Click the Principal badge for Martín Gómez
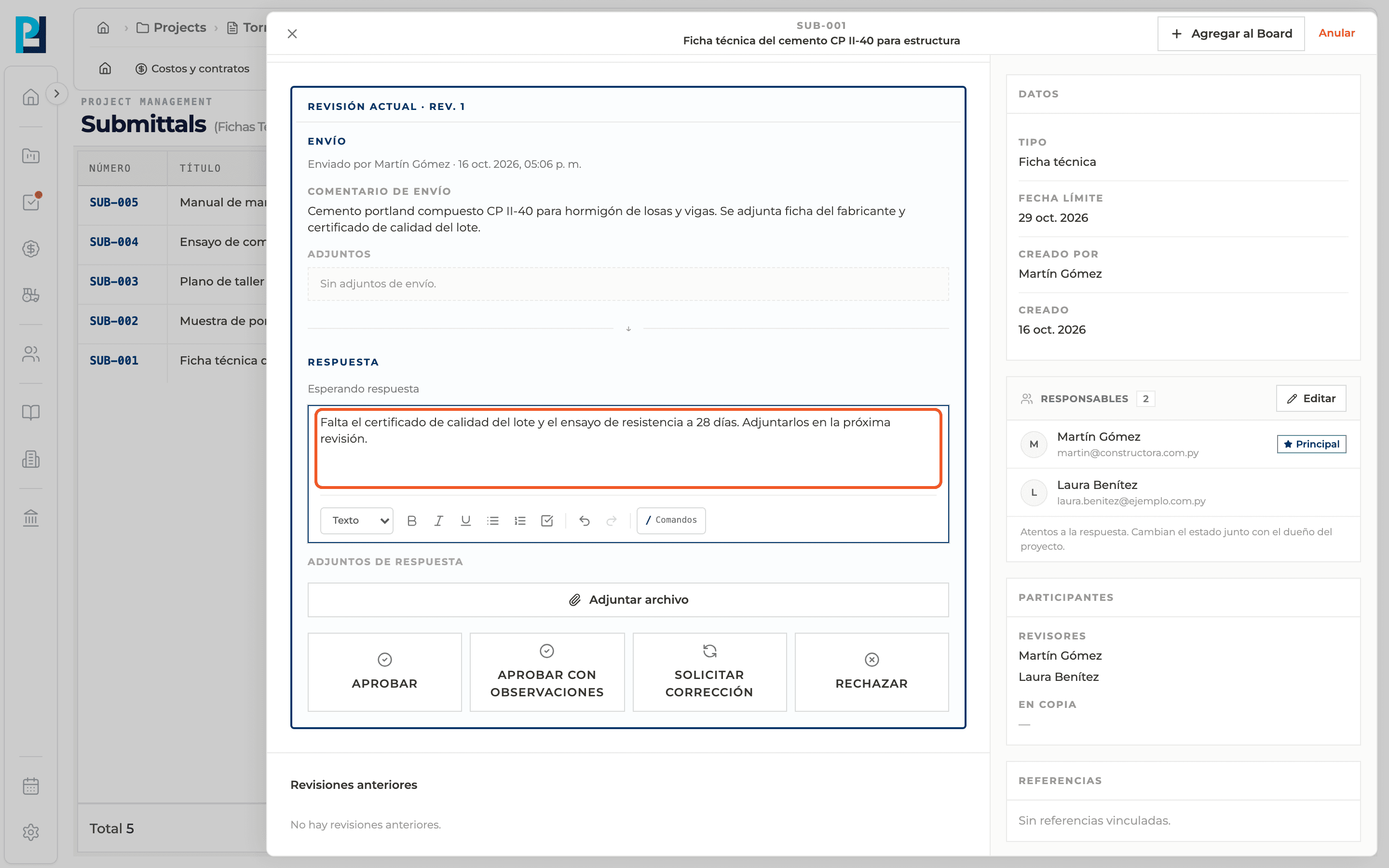The image size is (1389, 868). [1311, 444]
